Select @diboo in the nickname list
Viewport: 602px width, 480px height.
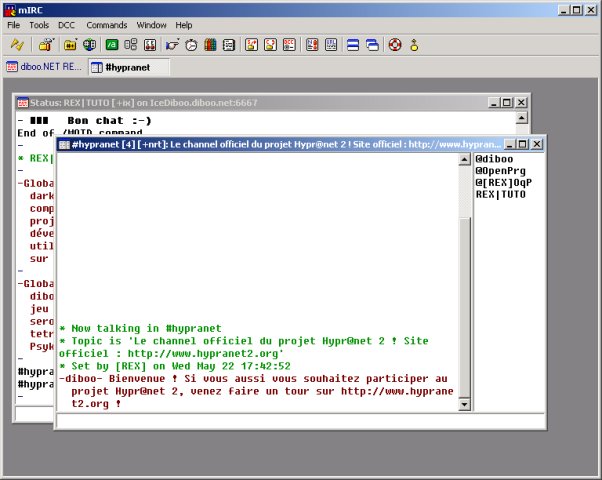(x=494, y=159)
